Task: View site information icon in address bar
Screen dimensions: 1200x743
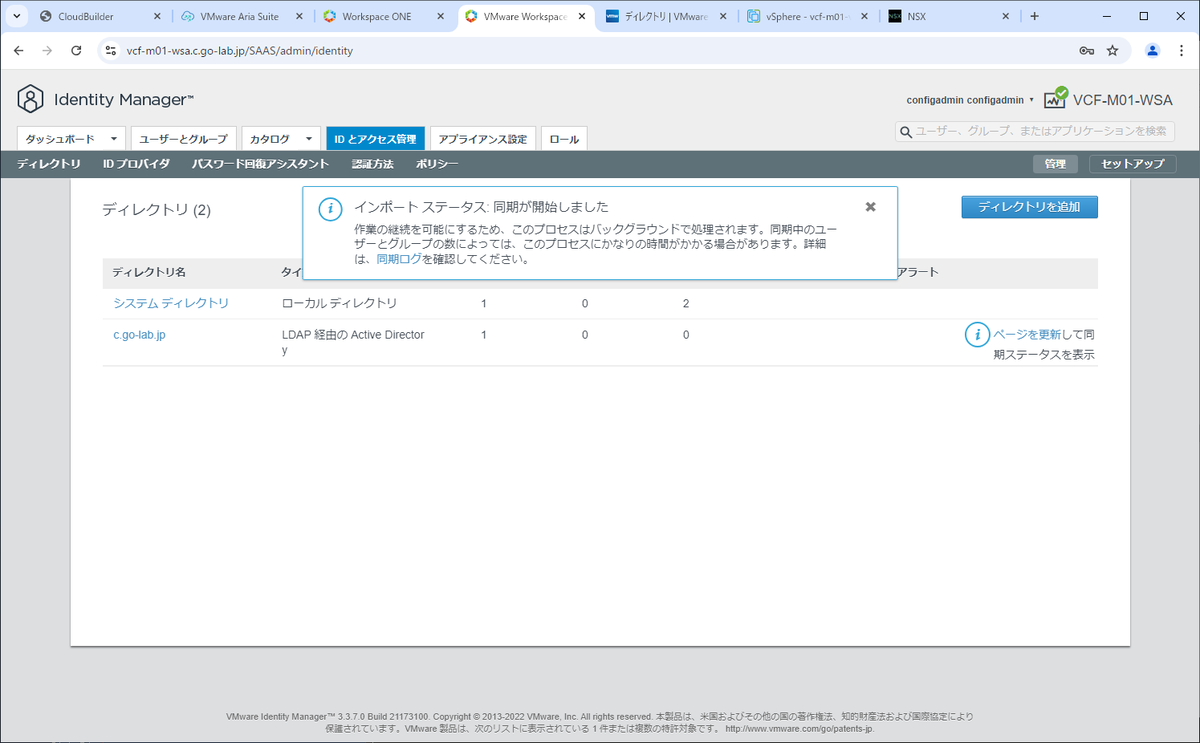Action: point(111,50)
